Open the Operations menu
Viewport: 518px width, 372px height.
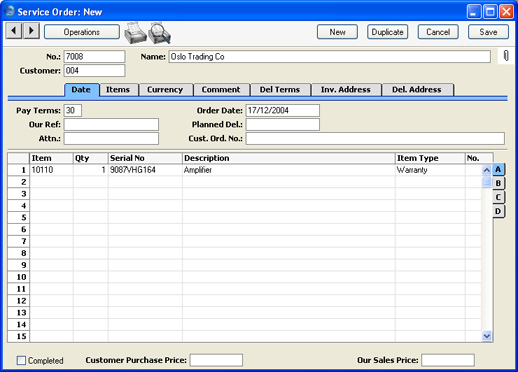pos(82,32)
